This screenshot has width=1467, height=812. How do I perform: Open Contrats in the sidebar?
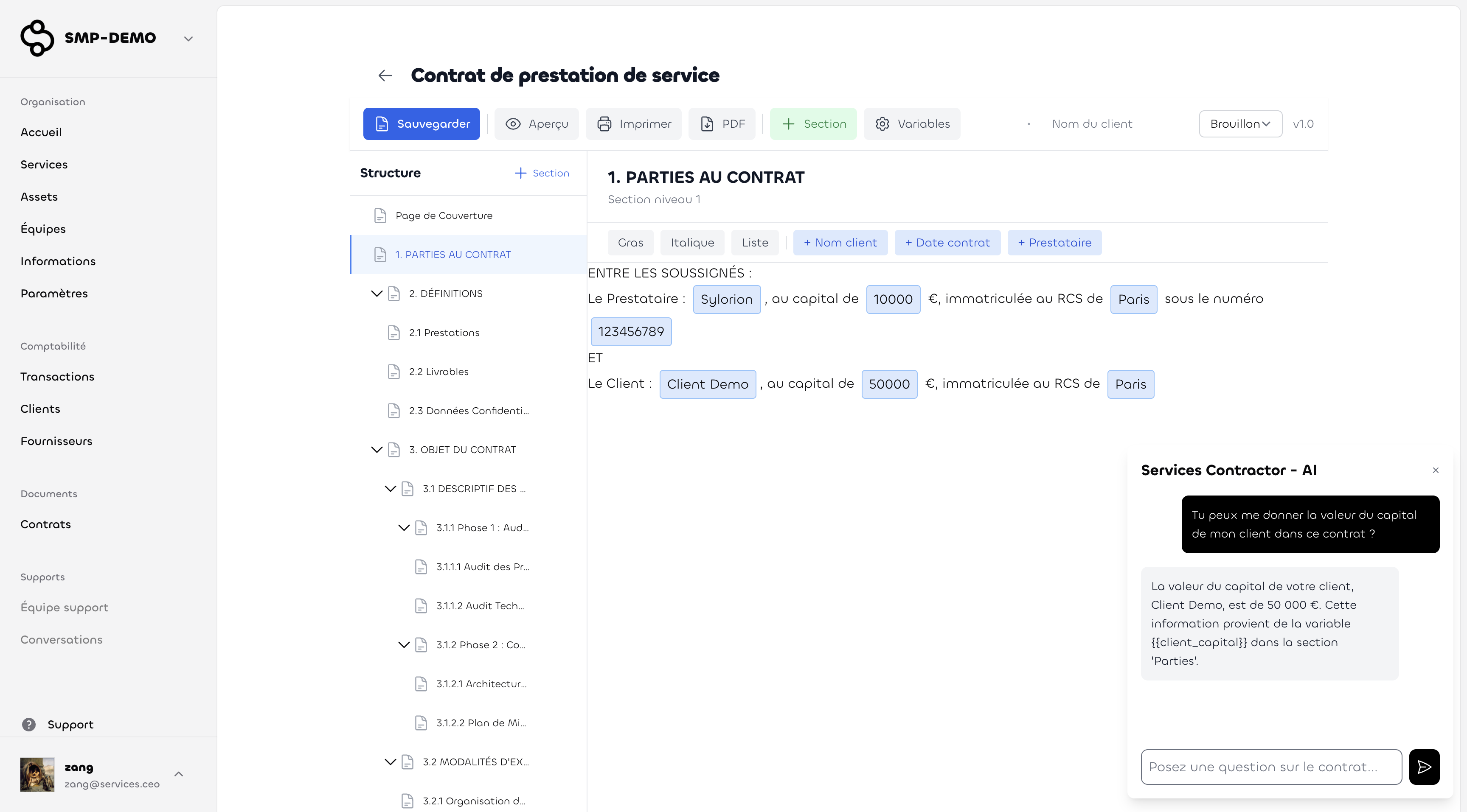tap(45, 524)
